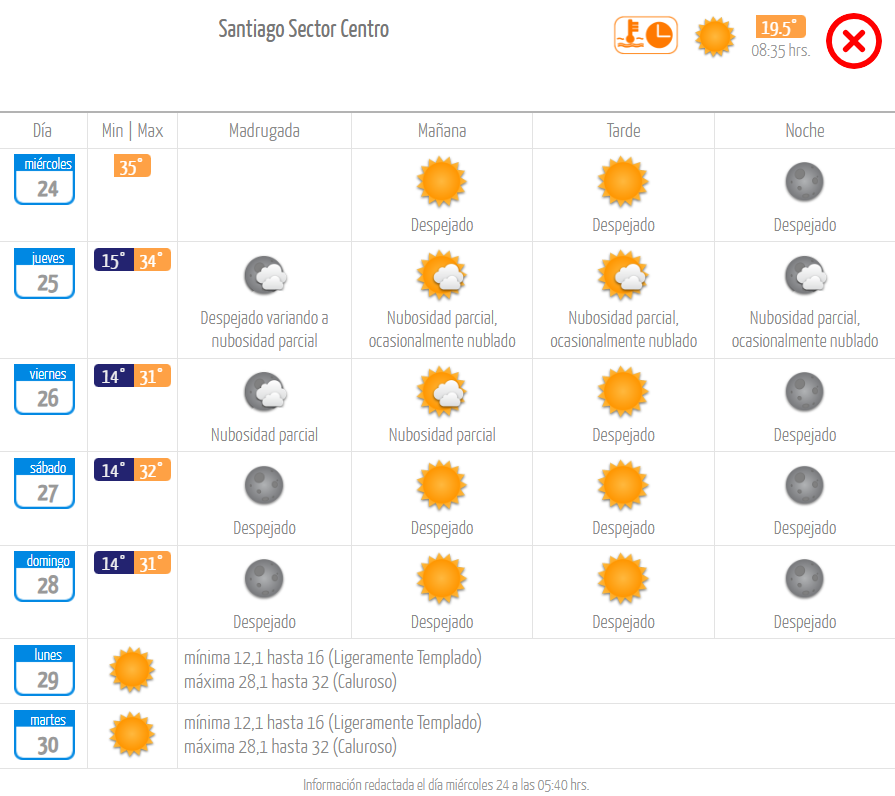Select the lunes 29 calendar icon
This screenshot has width=895, height=796.
(x=45, y=670)
